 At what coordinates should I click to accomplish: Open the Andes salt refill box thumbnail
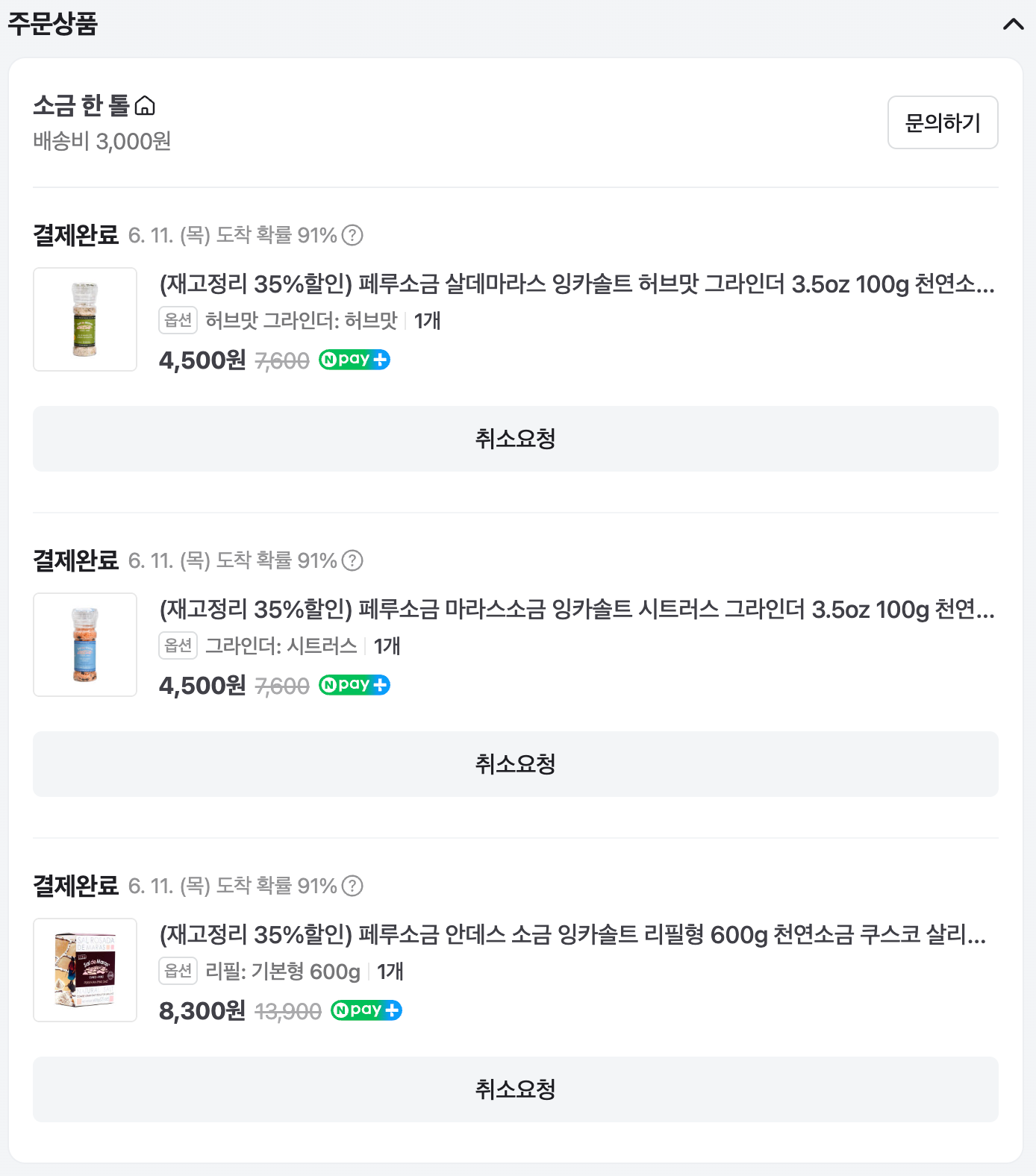click(x=85, y=970)
